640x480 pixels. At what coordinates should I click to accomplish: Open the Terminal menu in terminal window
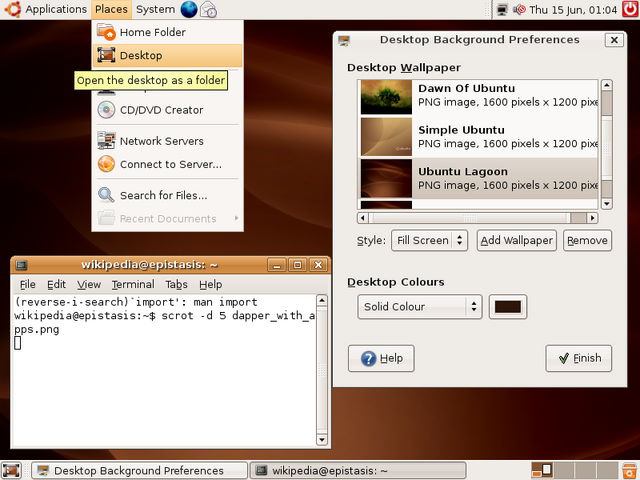pos(133,284)
